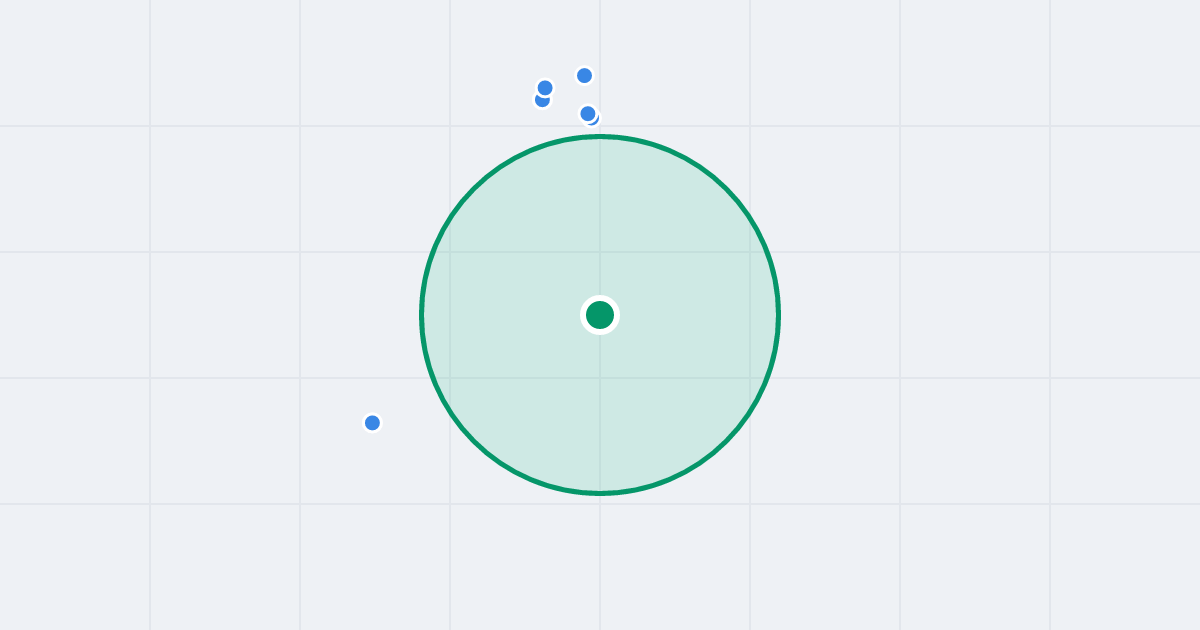
Task: Select the upper marker of the overlapping left pair
Action: pyautogui.click(x=545, y=88)
